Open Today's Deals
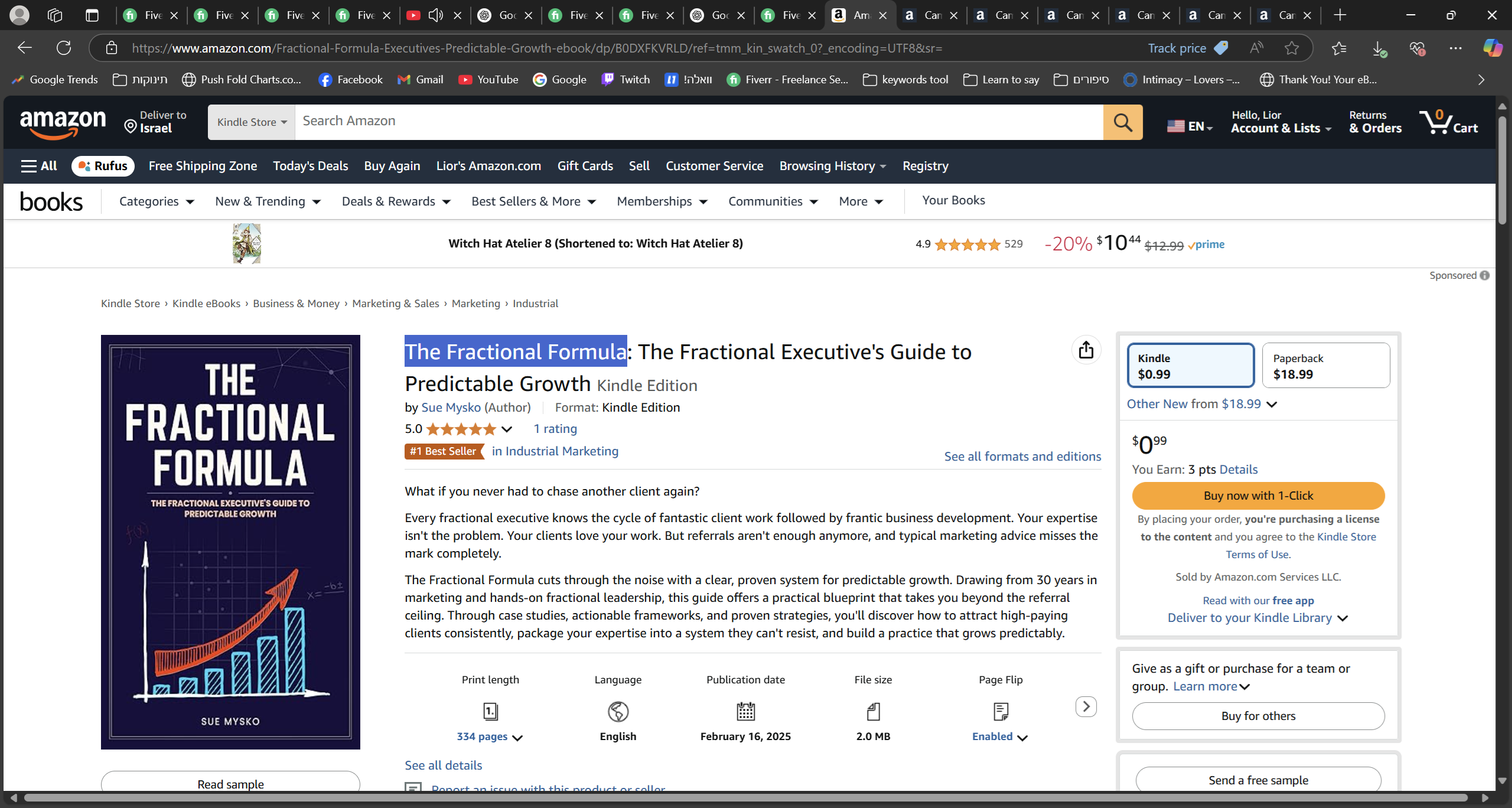Viewport: 1512px width, 808px height. coord(310,166)
